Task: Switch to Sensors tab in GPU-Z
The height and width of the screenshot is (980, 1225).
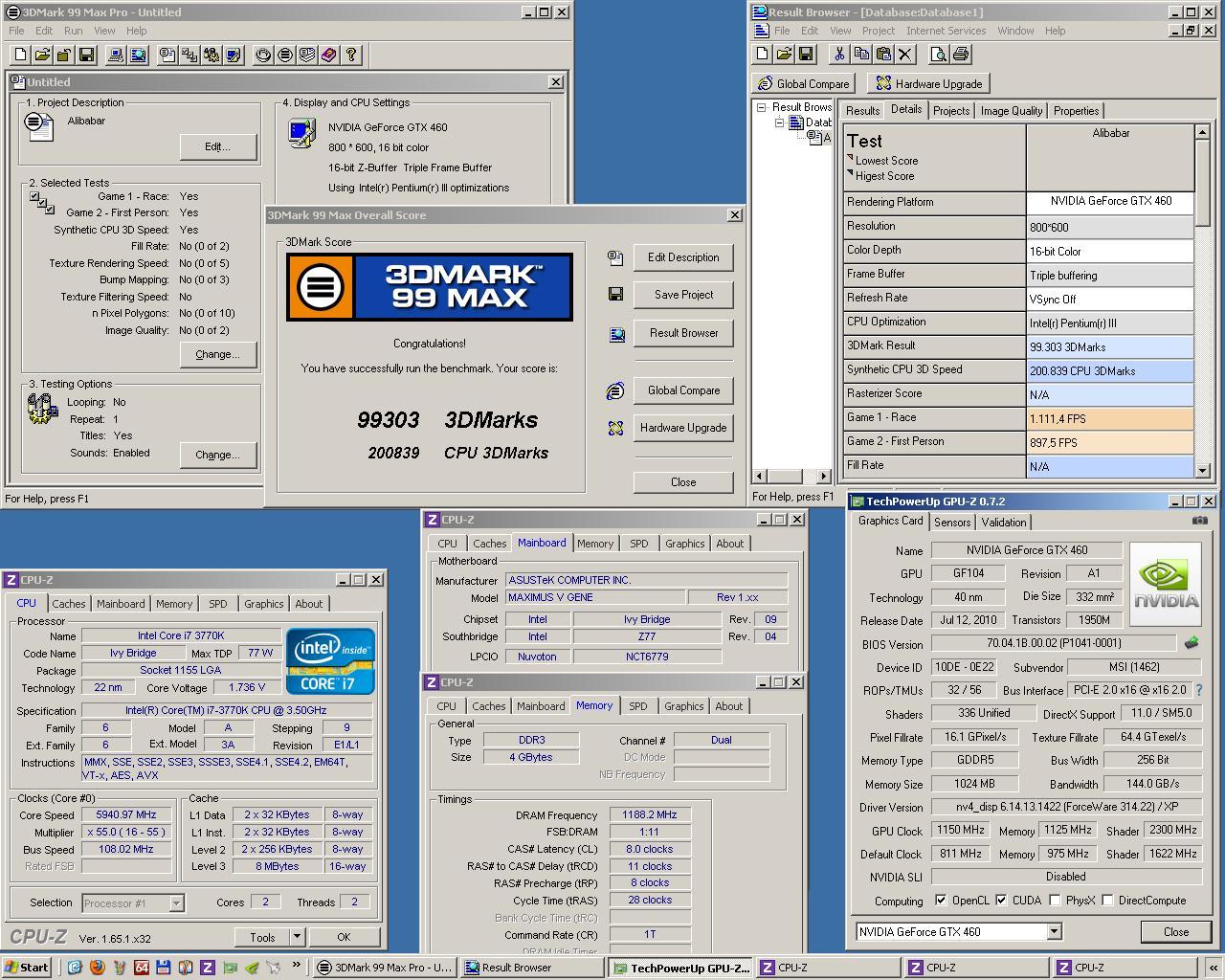Action: tap(952, 523)
